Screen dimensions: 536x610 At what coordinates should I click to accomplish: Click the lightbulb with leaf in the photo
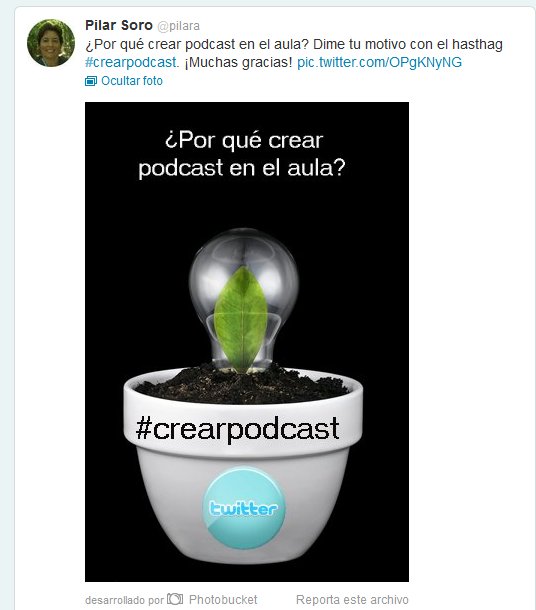tap(243, 300)
